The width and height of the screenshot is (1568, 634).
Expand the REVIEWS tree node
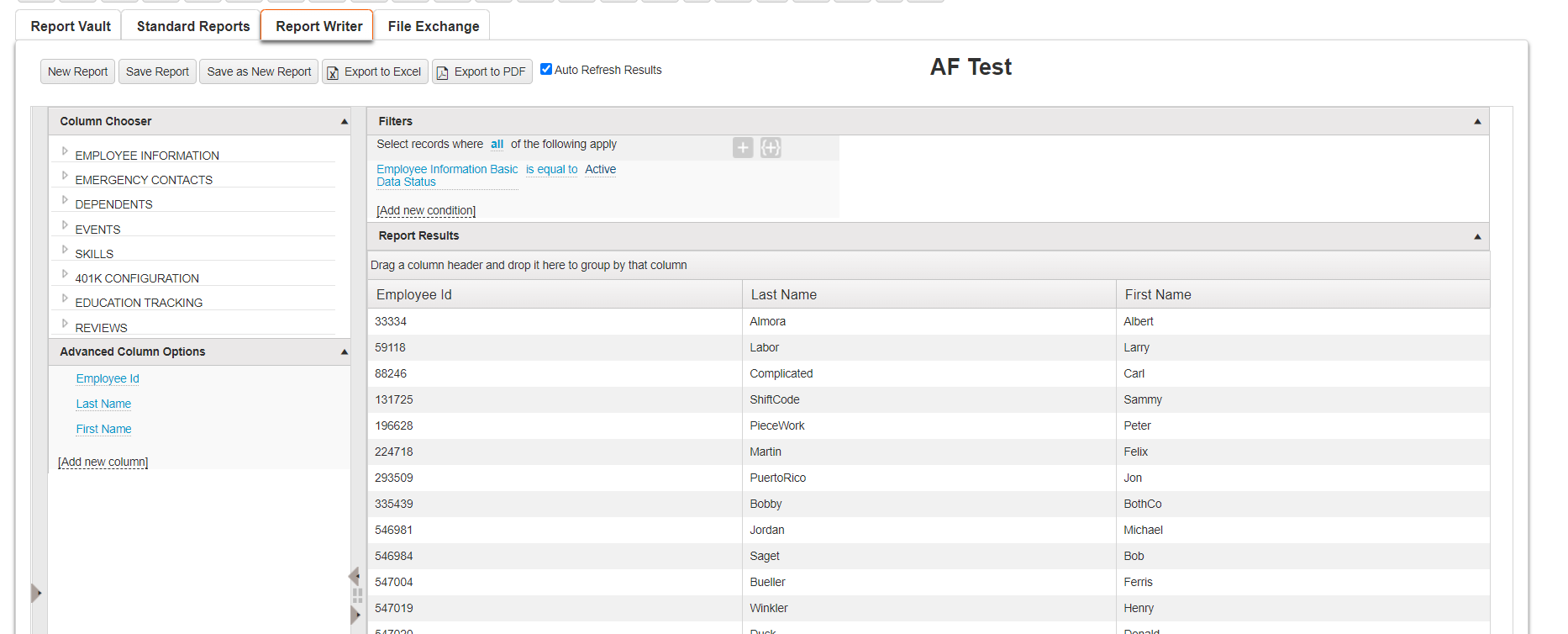pos(65,324)
